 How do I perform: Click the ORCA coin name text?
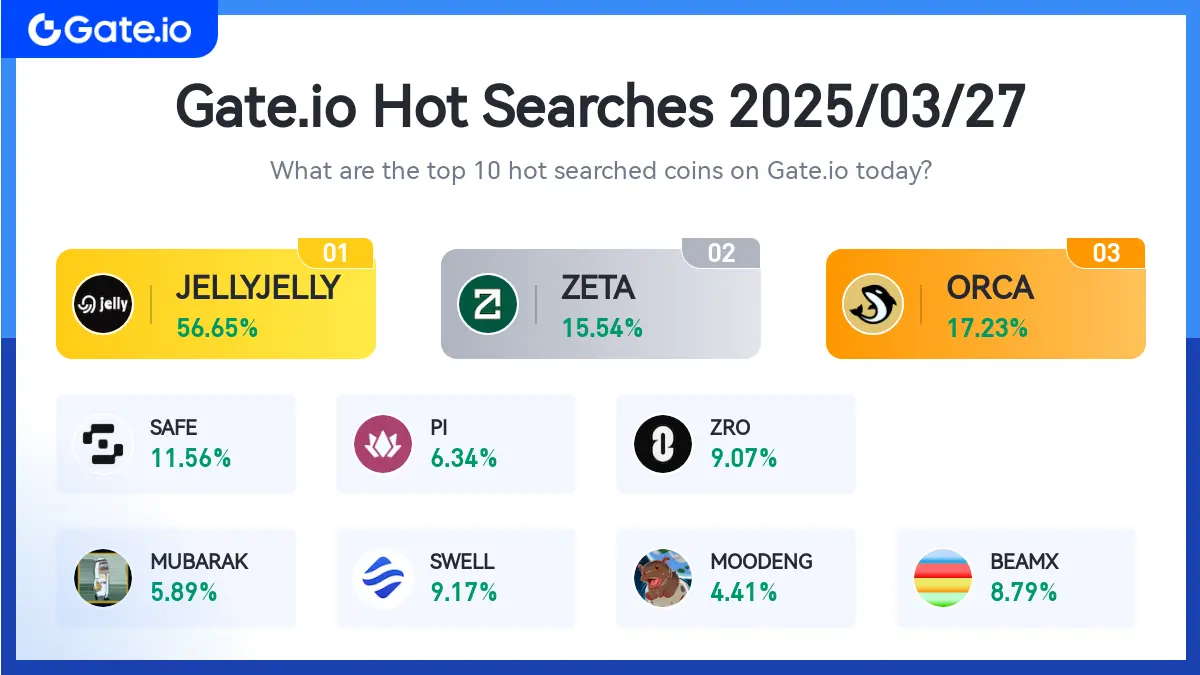click(990, 288)
